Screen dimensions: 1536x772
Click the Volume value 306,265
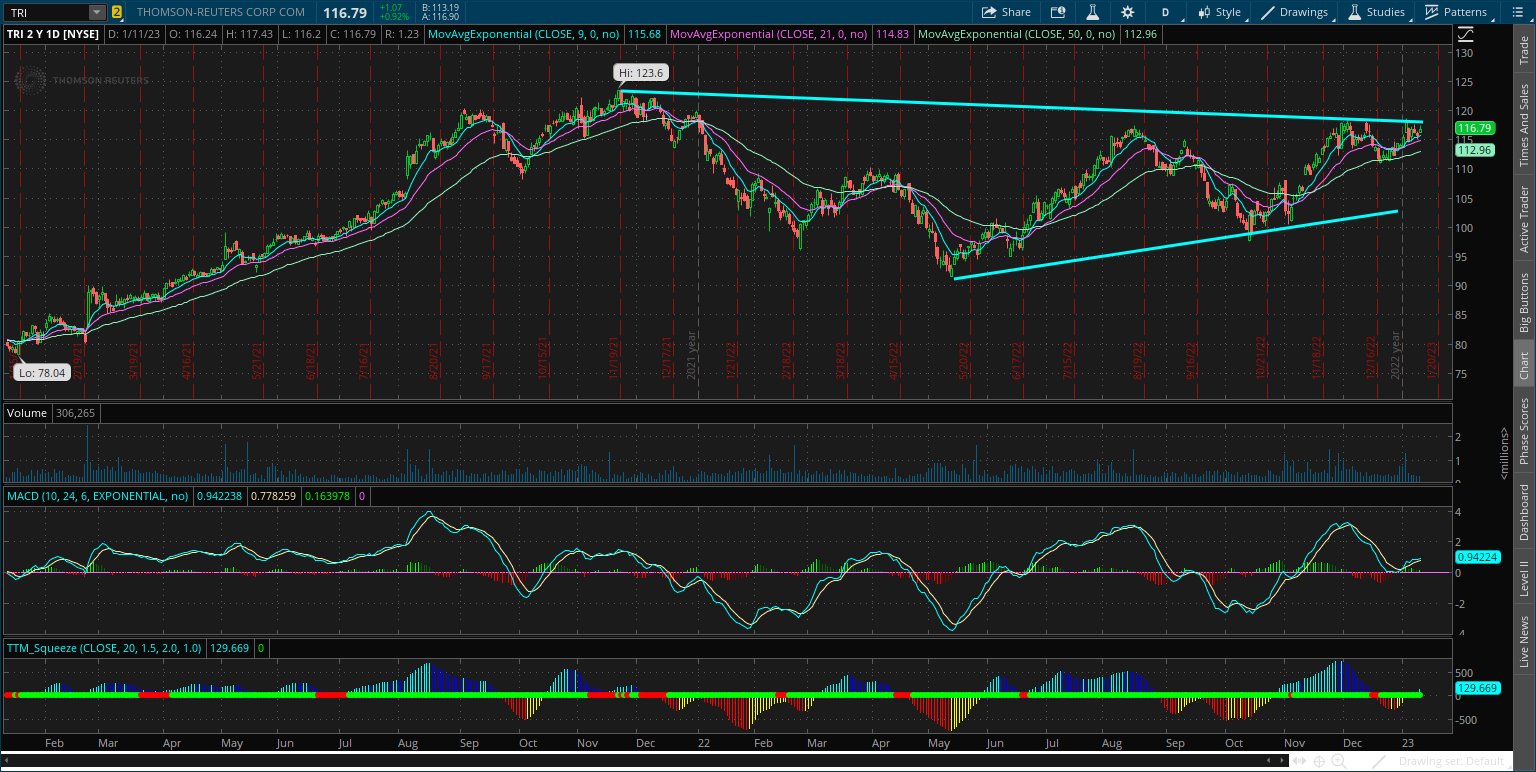point(75,412)
